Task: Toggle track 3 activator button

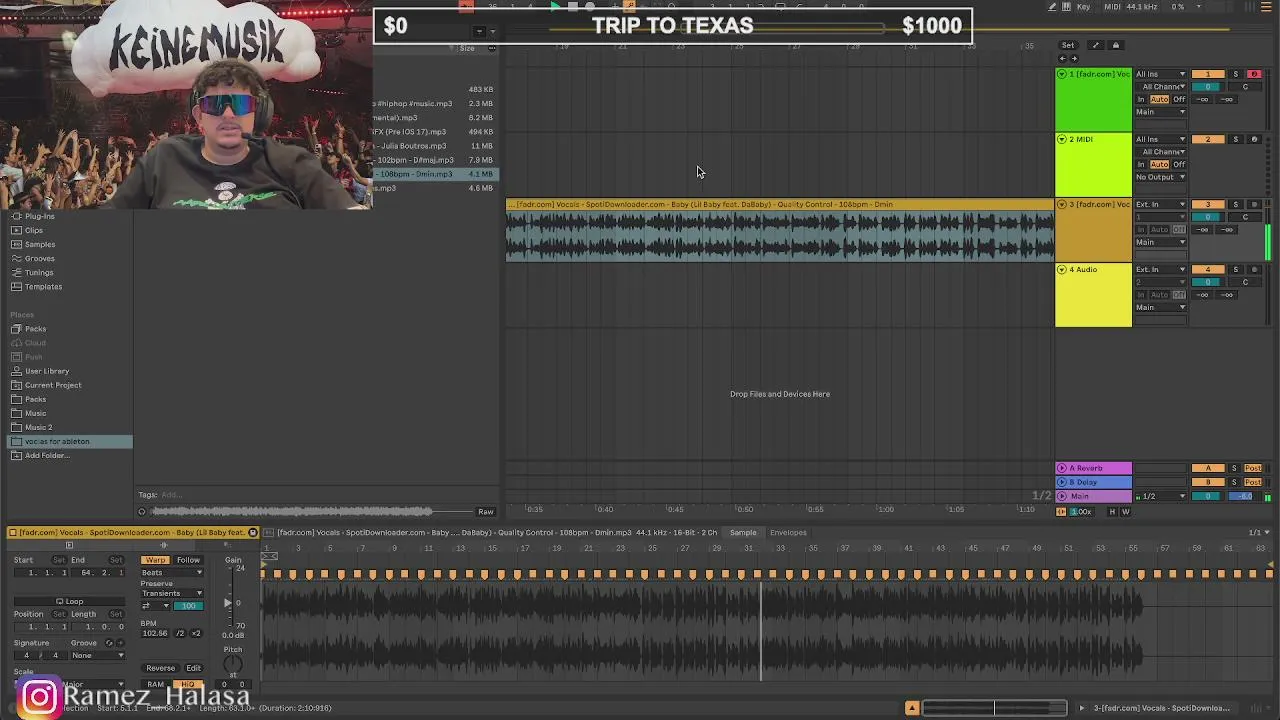Action: click(1207, 204)
